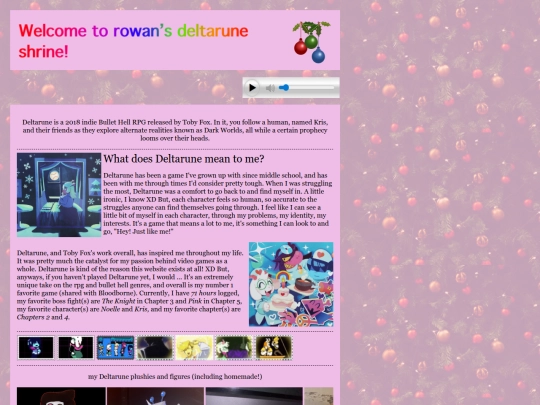The width and height of the screenshot is (540, 405).
Task: Play the audio in the music player
Action: [x=252, y=88]
